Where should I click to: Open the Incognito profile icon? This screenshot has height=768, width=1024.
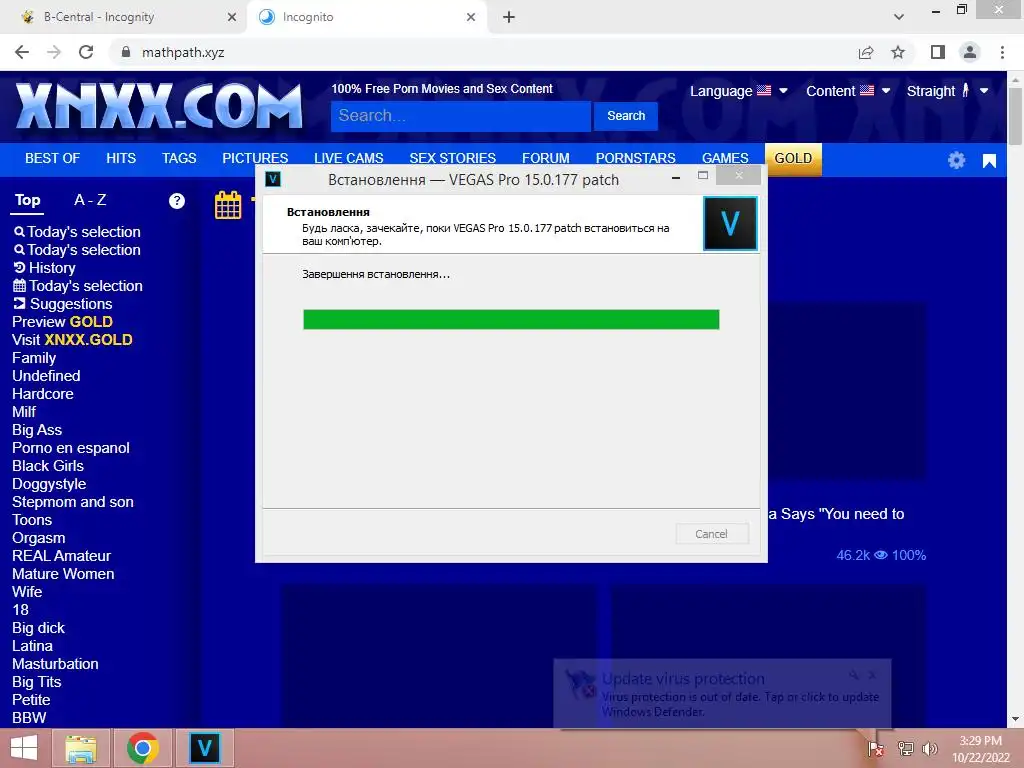click(x=970, y=52)
